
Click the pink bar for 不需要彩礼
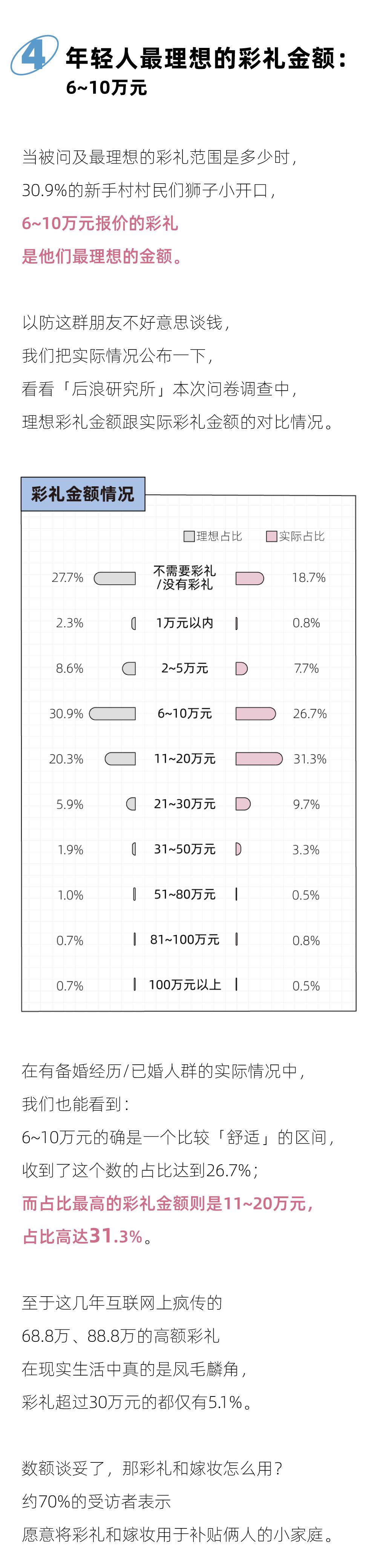[x=249, y=578]
